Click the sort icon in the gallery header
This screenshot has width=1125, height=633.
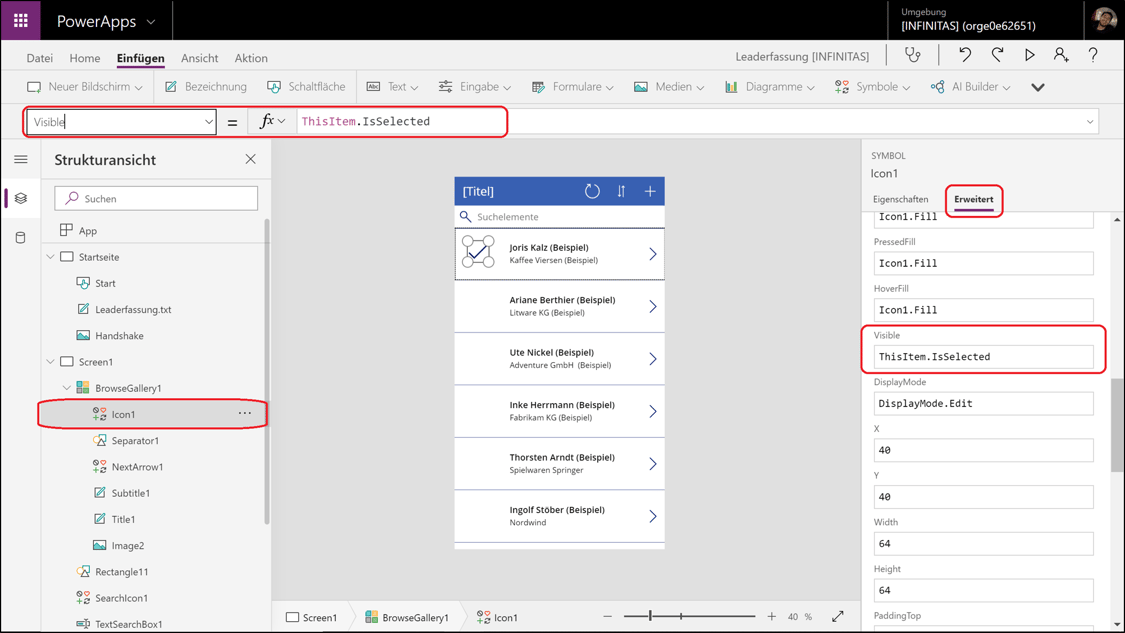621,191
